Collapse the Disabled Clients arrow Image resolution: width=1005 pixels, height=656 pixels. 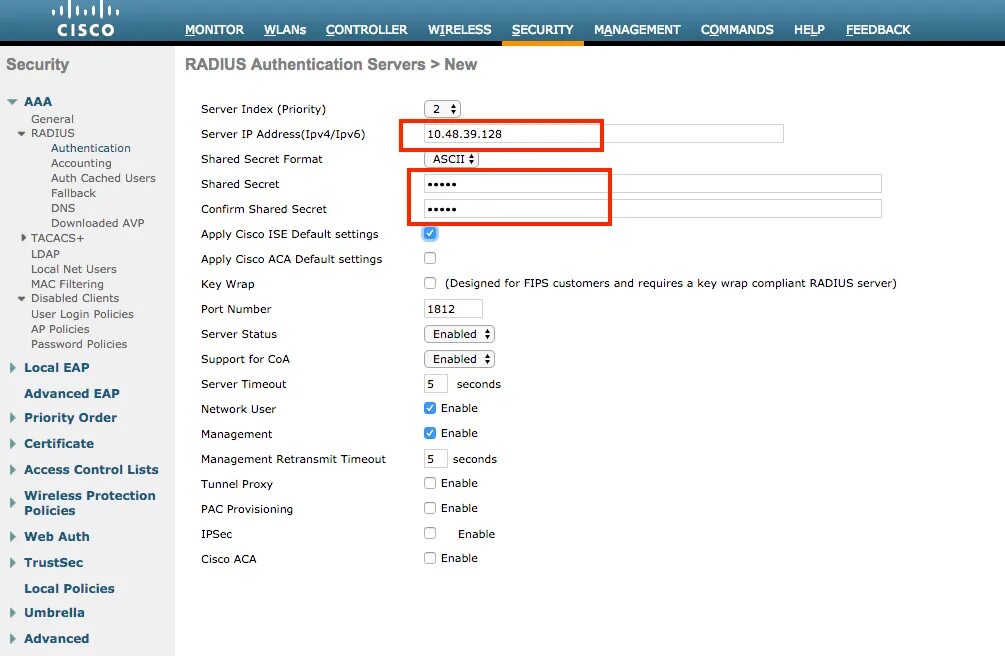[22, 298]
